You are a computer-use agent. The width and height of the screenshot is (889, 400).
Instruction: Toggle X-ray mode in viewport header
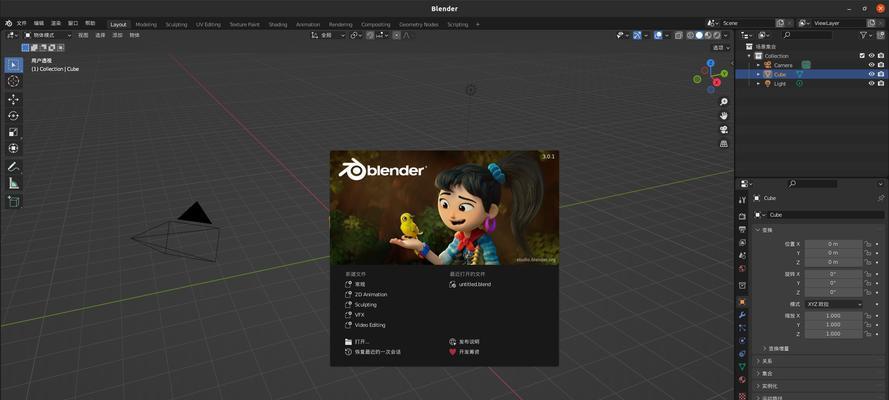pos(678,35)
